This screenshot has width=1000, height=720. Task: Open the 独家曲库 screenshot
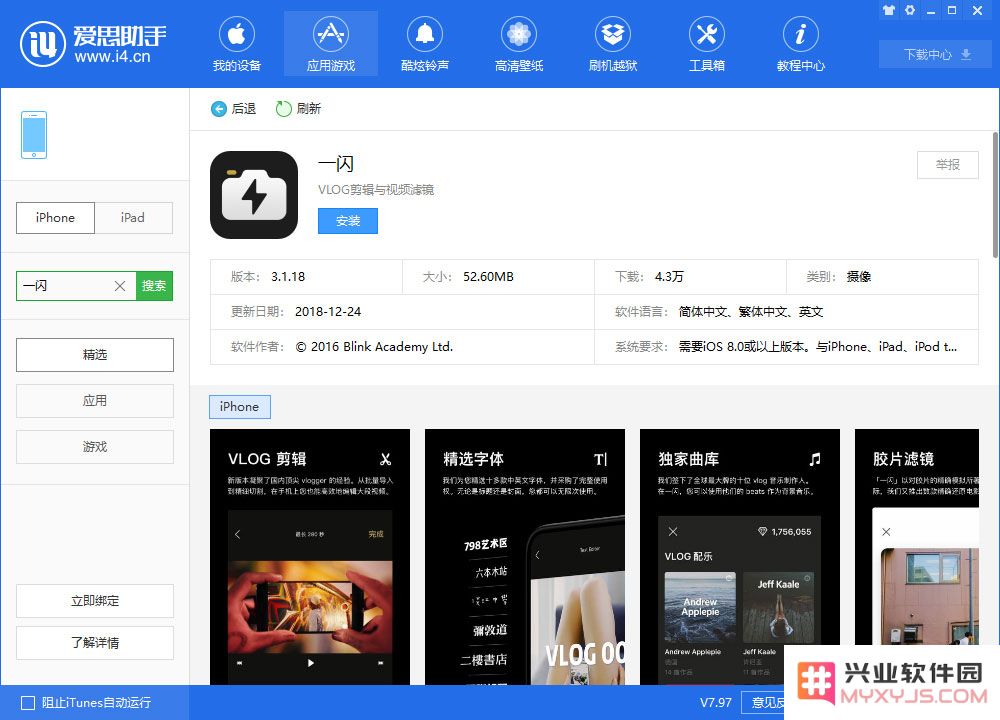pyautogui.click(x=740, y=557)
